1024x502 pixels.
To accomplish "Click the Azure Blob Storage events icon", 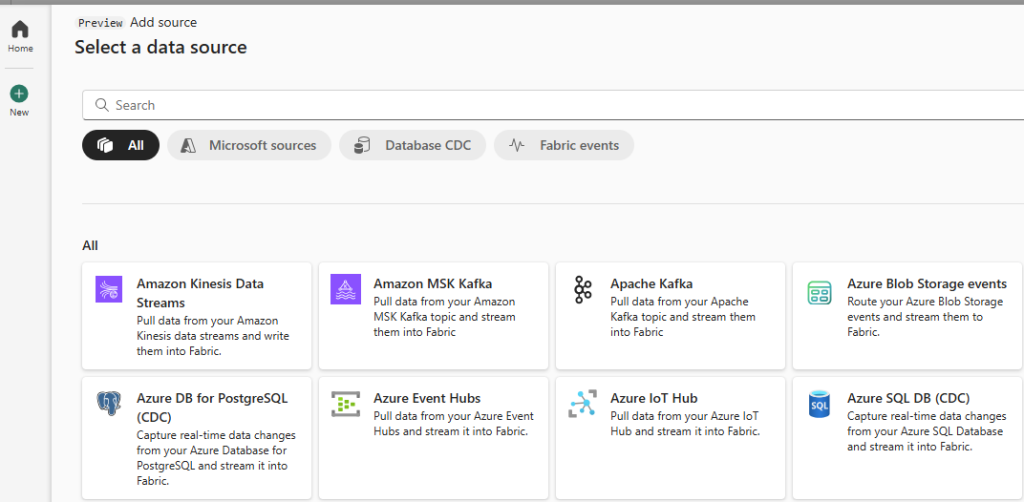I will 819,292.
